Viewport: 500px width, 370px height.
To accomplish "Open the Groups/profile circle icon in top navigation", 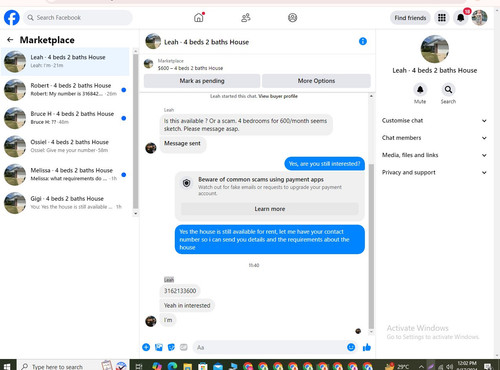I will (x=292, y=17).
